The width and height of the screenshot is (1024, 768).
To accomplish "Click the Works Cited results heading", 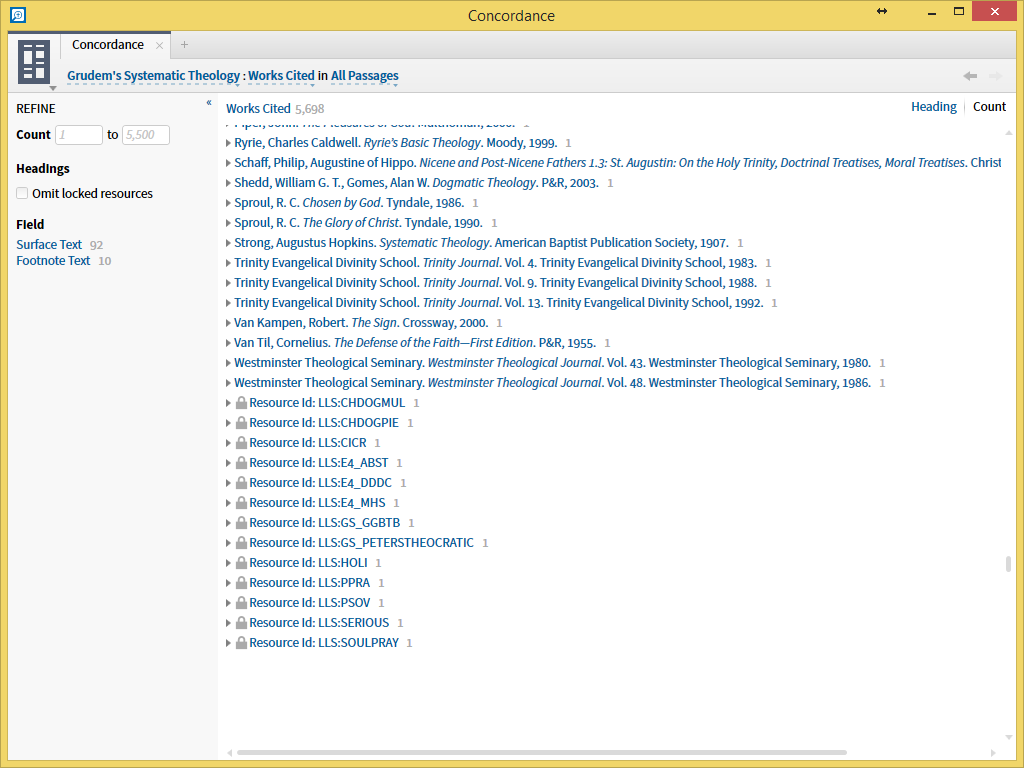I will [x=258, y=108].
